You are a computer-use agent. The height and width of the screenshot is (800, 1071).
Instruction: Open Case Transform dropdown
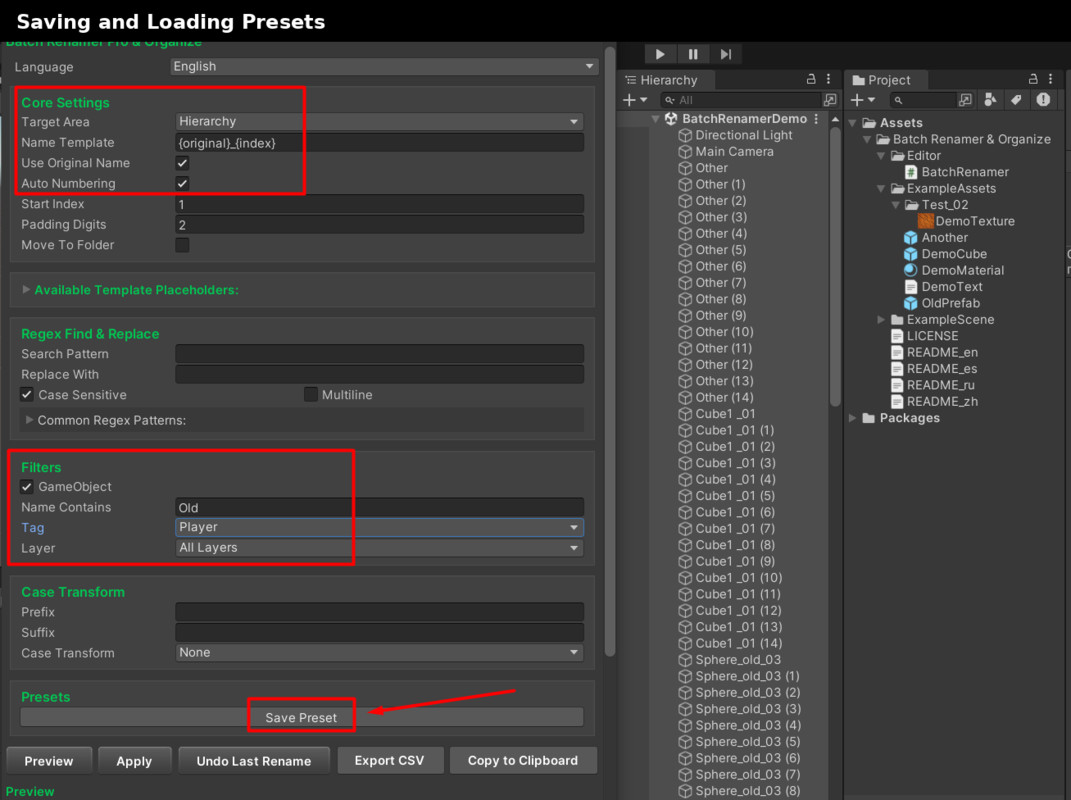click(379, 653)
